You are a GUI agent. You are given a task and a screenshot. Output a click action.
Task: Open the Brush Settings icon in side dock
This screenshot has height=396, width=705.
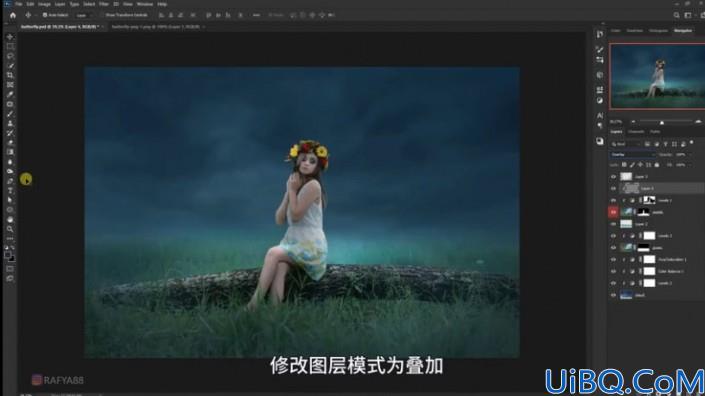(600, 49)
